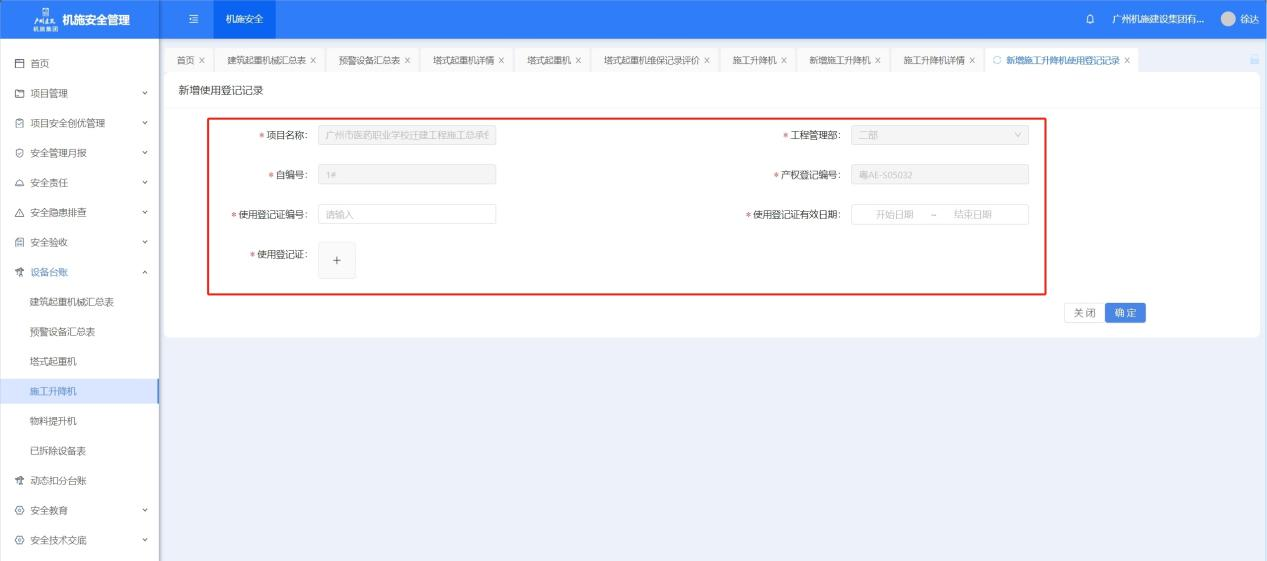Open the 工程管理部 dropdown

(939, 135)
